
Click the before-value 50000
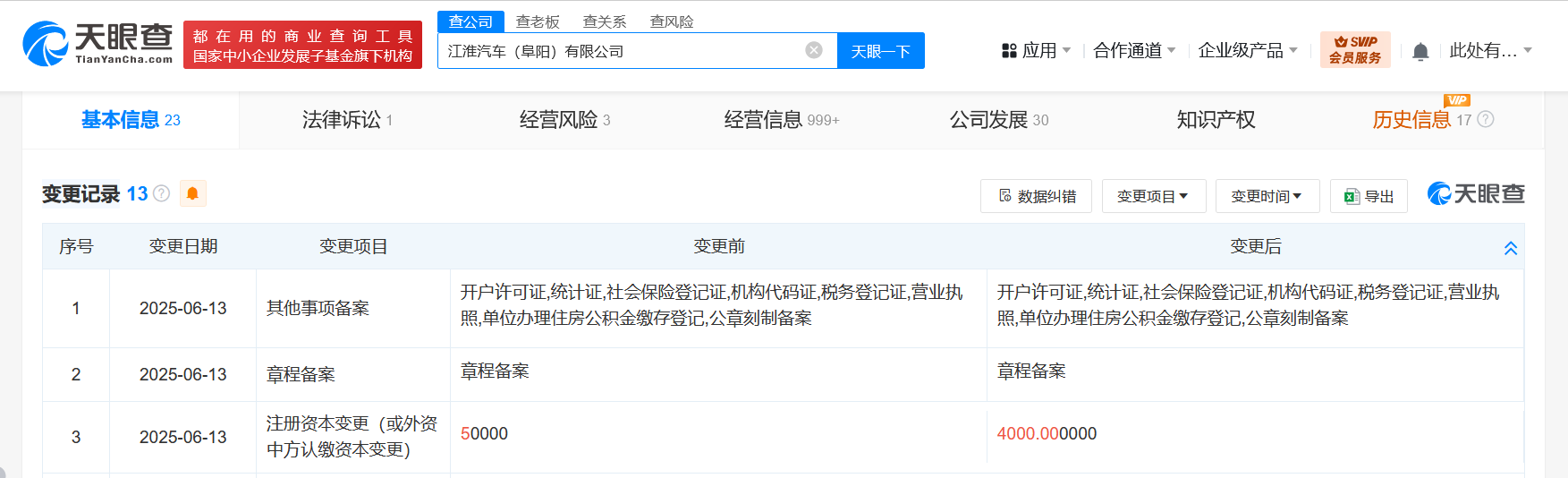pos(484,433)
